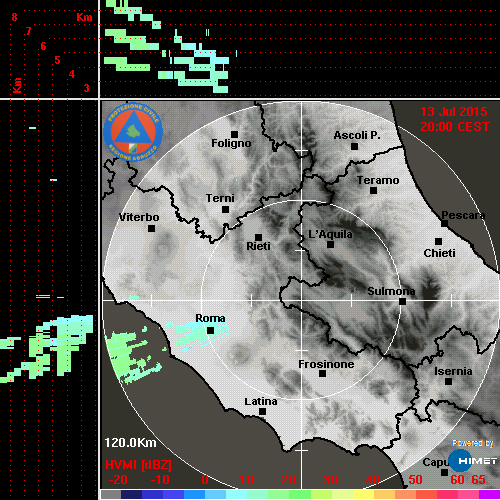This screenshot has height=500, width=500.
Task: Select the Isernia city marker
Action: point(448,381)
